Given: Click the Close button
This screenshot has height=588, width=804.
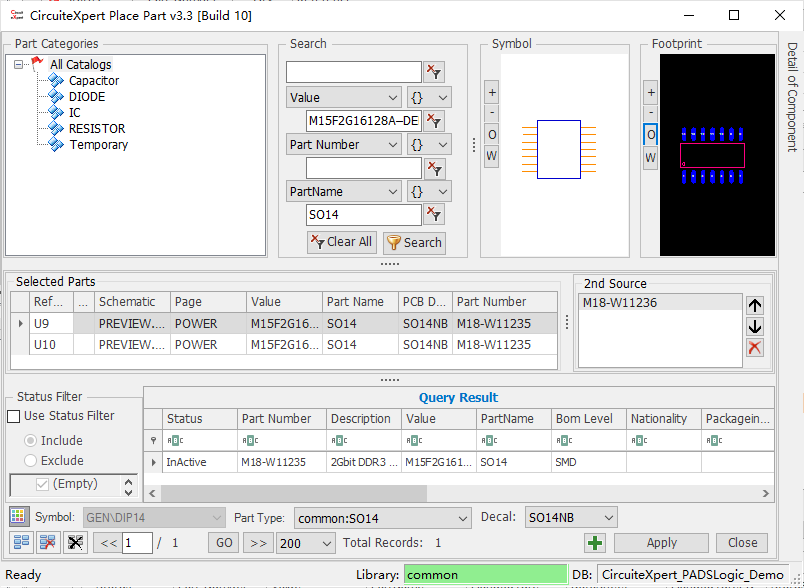Looking at the screenshot, I should pyautogui.click(x=742, y=543).
